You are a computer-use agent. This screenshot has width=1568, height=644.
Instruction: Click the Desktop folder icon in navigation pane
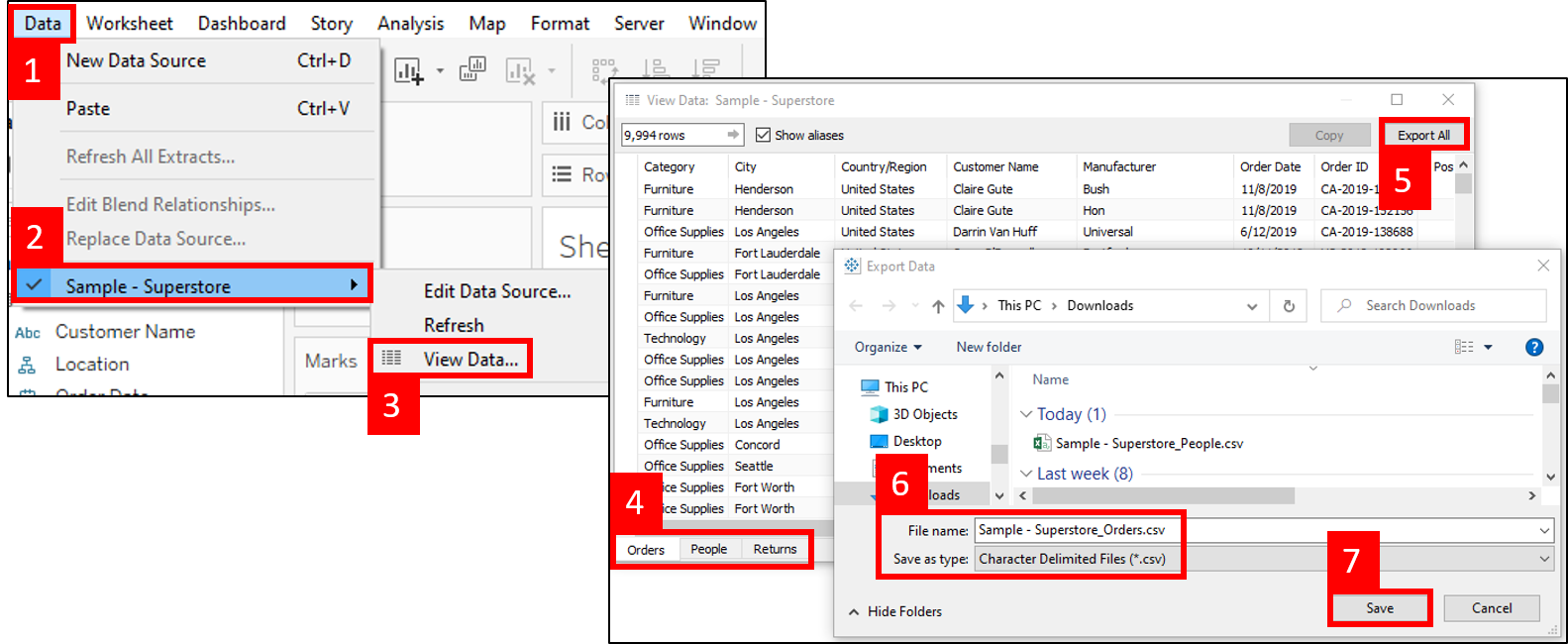(879, 441)
